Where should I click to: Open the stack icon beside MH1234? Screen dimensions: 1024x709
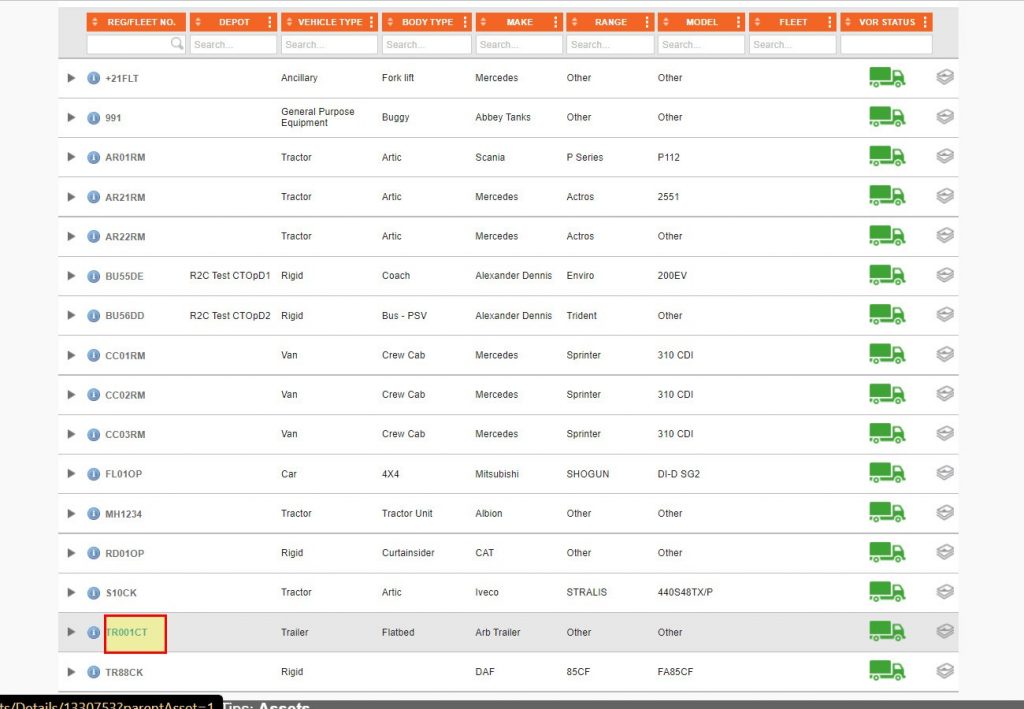point(944,512)
